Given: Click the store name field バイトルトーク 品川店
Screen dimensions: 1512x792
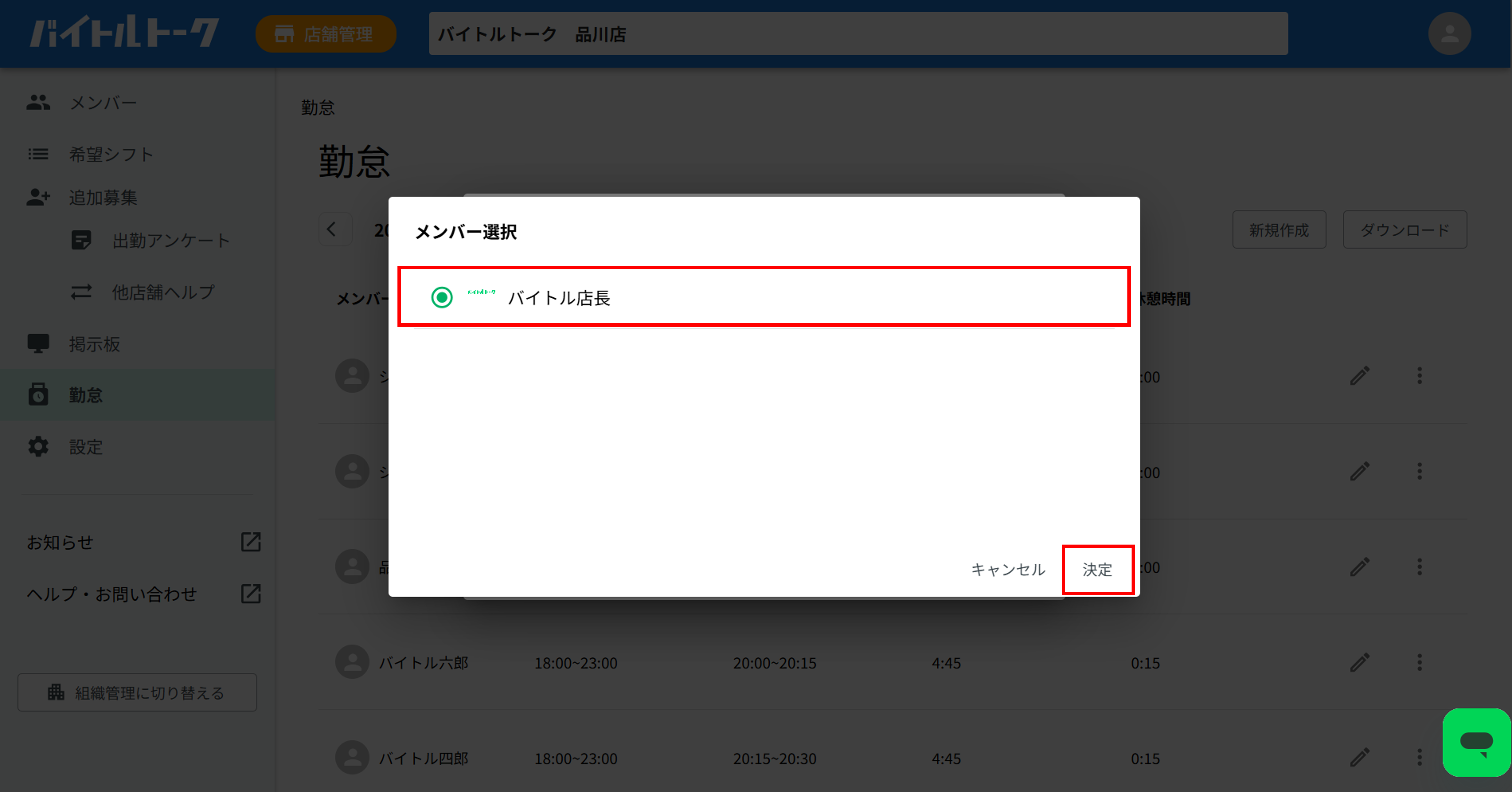Looking at the screenshot, I should point(858,34).
